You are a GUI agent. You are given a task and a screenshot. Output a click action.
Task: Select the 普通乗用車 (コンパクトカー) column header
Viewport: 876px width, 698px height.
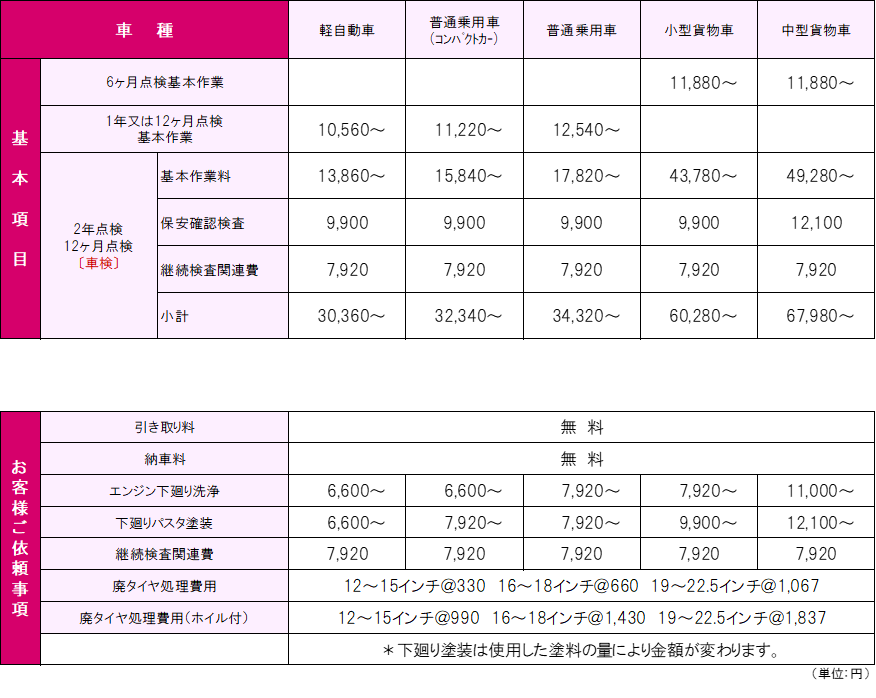tap(464, 30)
